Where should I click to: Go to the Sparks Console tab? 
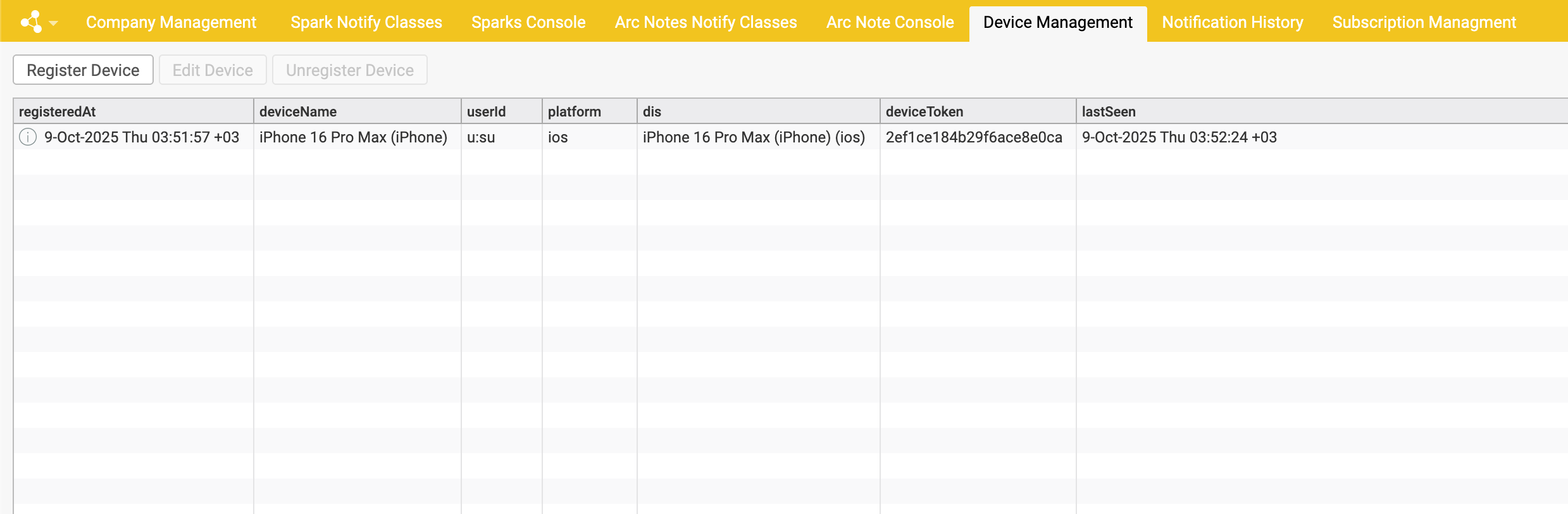point(528,22)
